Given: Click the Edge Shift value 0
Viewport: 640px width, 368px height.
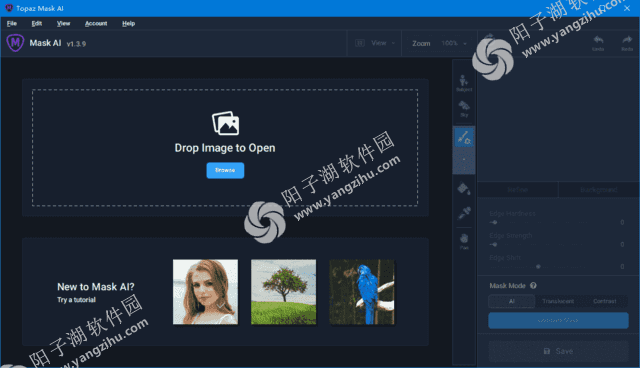Looking at the screenshot, I should pos(622,266).
